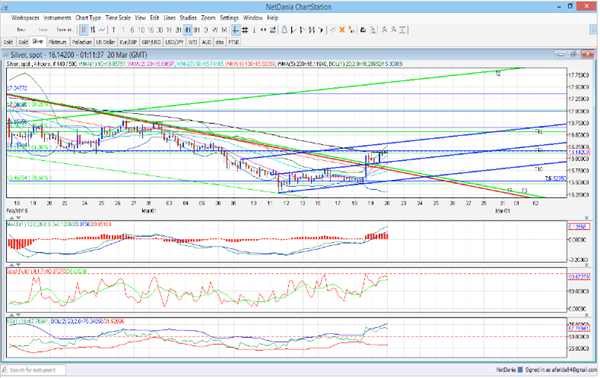The image size is (600, 378).
Task: Open the Studies menu
Action: tap(188, 18)
